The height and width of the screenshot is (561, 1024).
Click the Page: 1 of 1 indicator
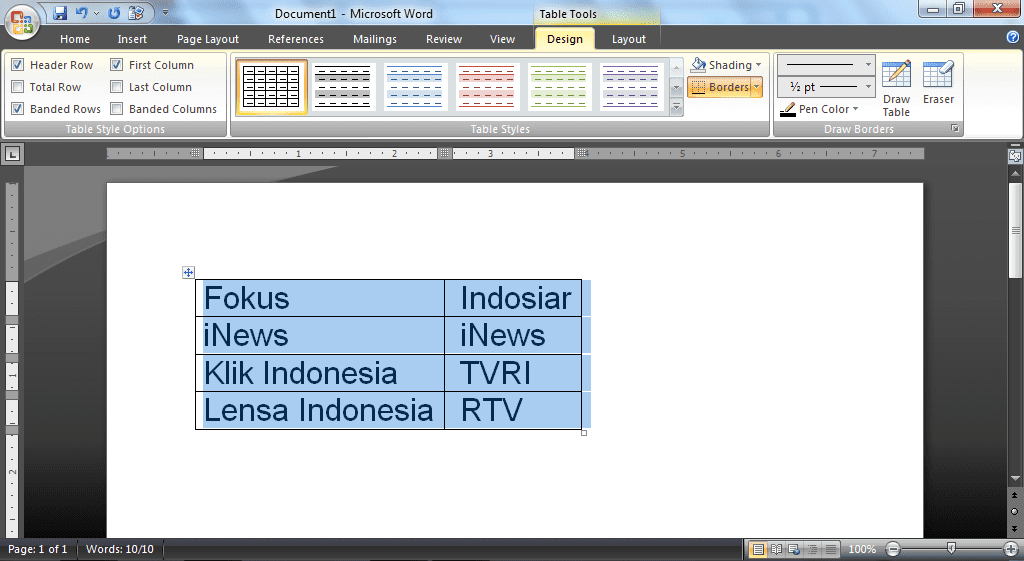[38, 549]
